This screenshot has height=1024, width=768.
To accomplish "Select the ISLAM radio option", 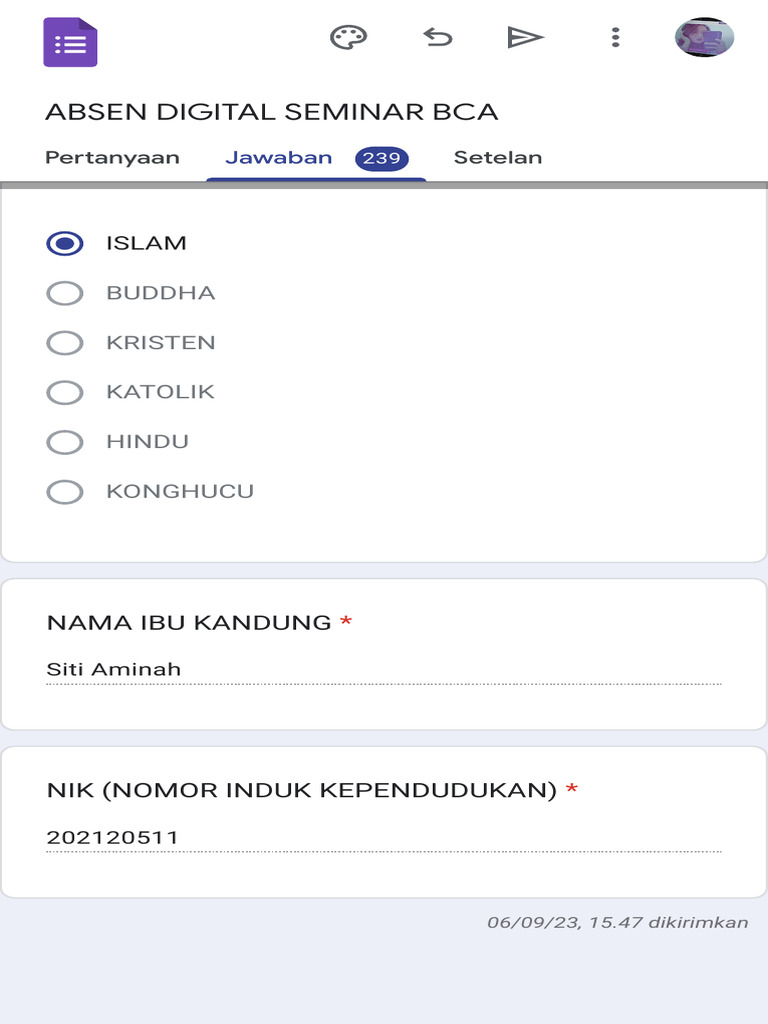I will coord(65,243).
